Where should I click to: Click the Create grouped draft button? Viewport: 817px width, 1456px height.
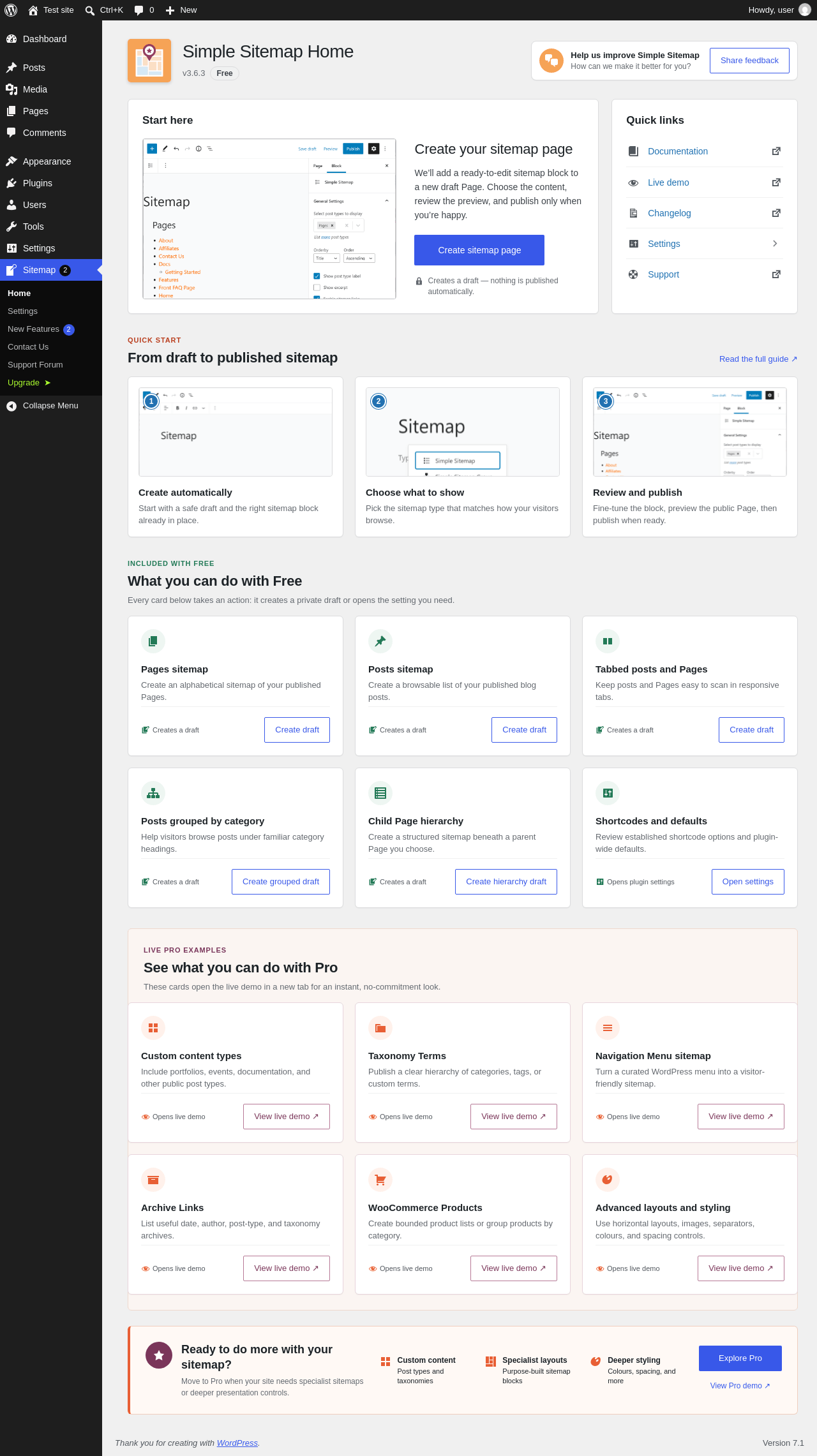pos(281,882)
